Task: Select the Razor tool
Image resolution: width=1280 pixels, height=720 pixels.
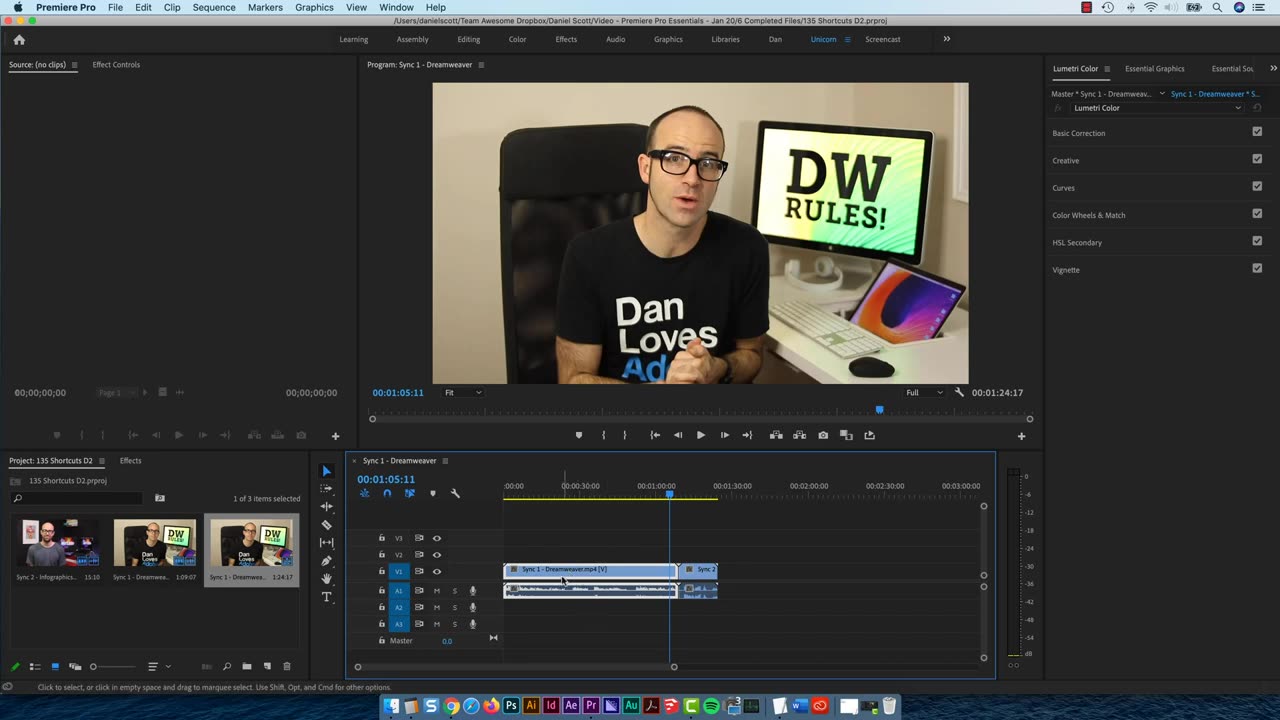Action: (326, 524)
